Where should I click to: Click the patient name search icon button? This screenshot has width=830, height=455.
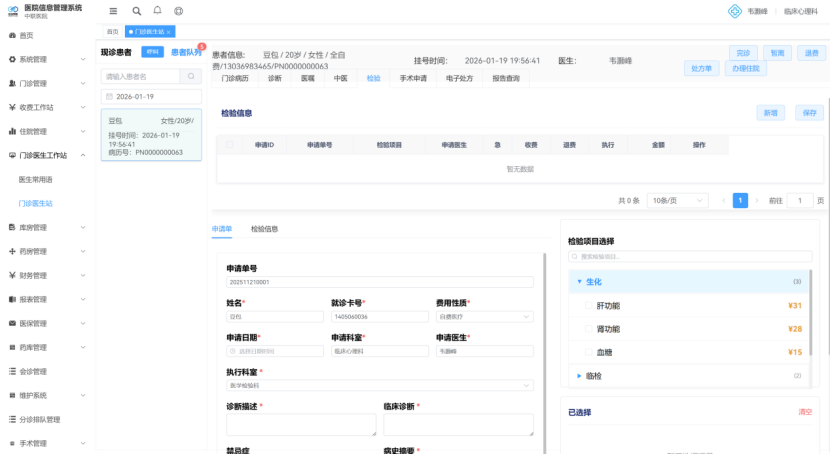point(190,76)
